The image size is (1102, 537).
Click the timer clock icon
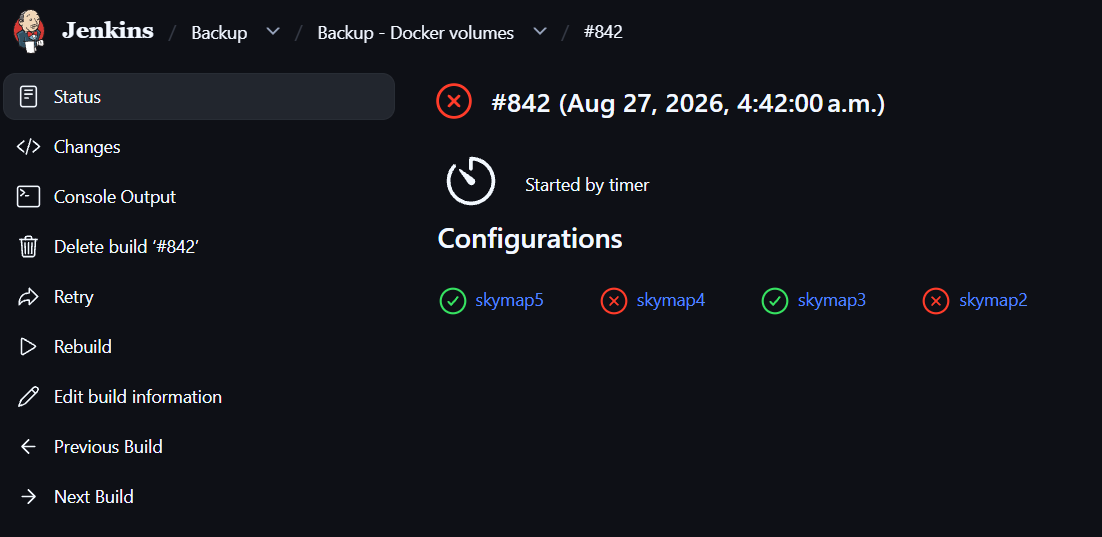pos(471,181)
